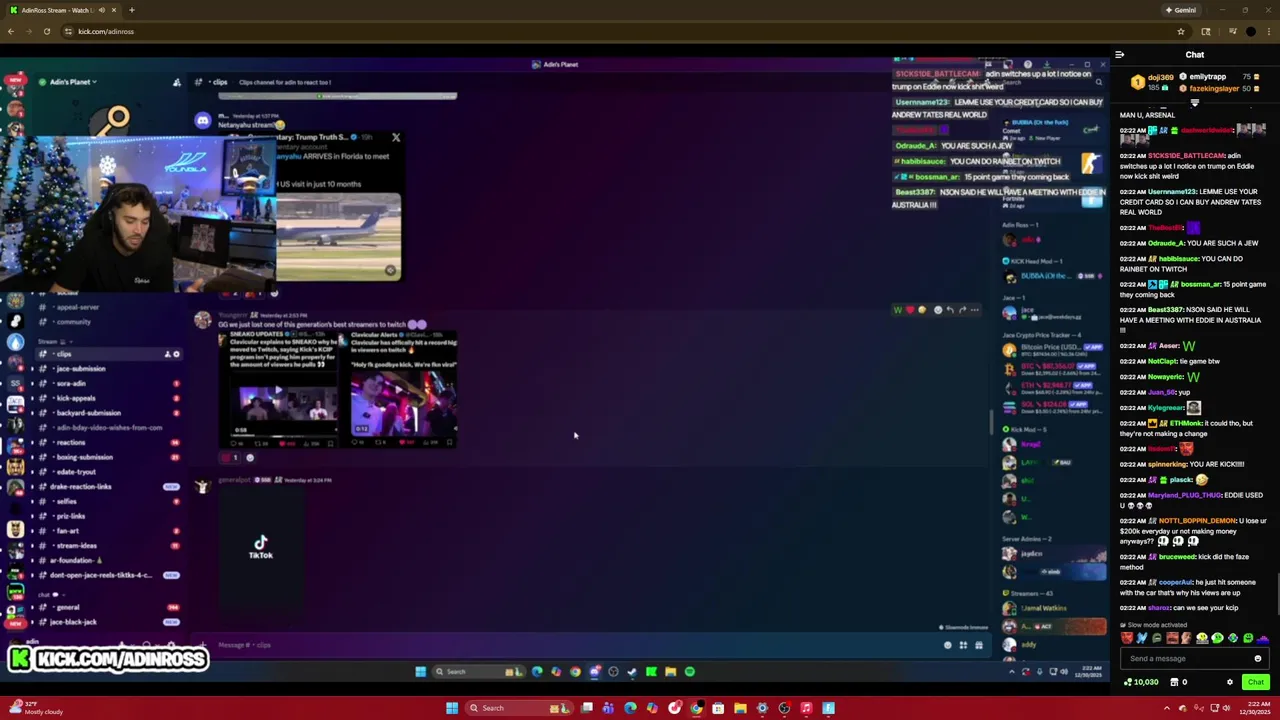Open Microsoft Teams from taskbar
The width and height of the screenshot is (1280, 720).
(x=608, y=708)
